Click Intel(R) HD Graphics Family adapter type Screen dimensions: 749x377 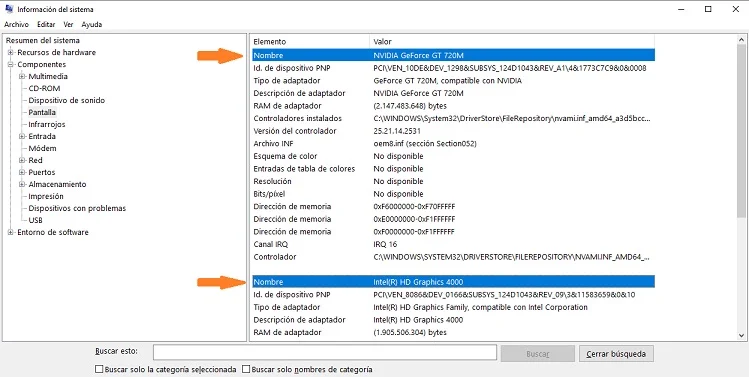click(x=480, y=307)
